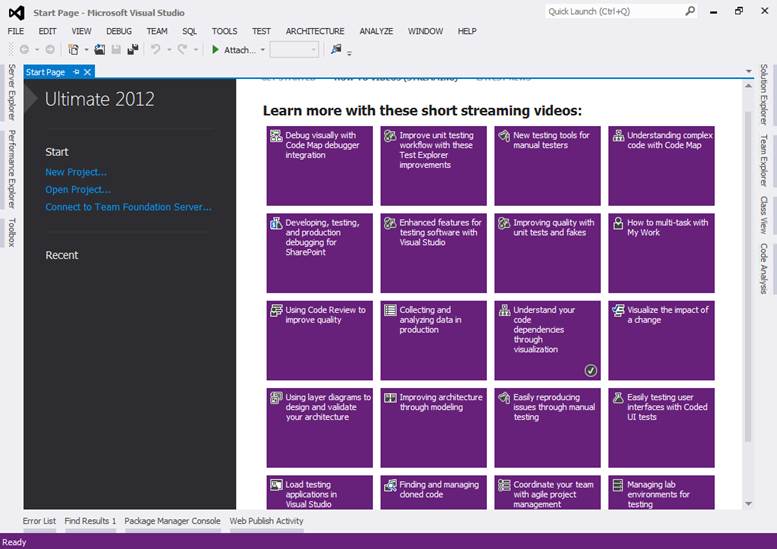
Task: Click icon on Understanding complex code tile
Action: point(618,136)
